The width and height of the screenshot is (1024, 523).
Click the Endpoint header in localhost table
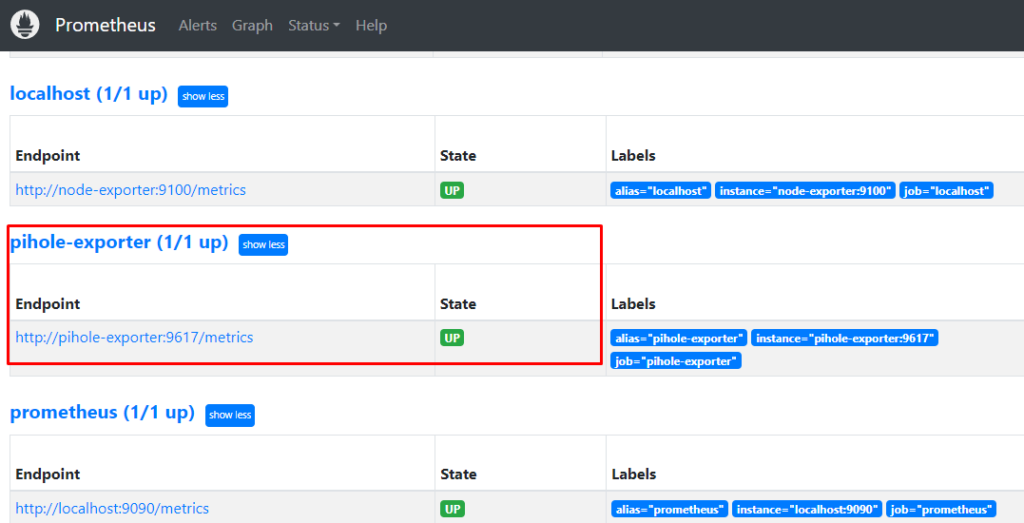48,155
